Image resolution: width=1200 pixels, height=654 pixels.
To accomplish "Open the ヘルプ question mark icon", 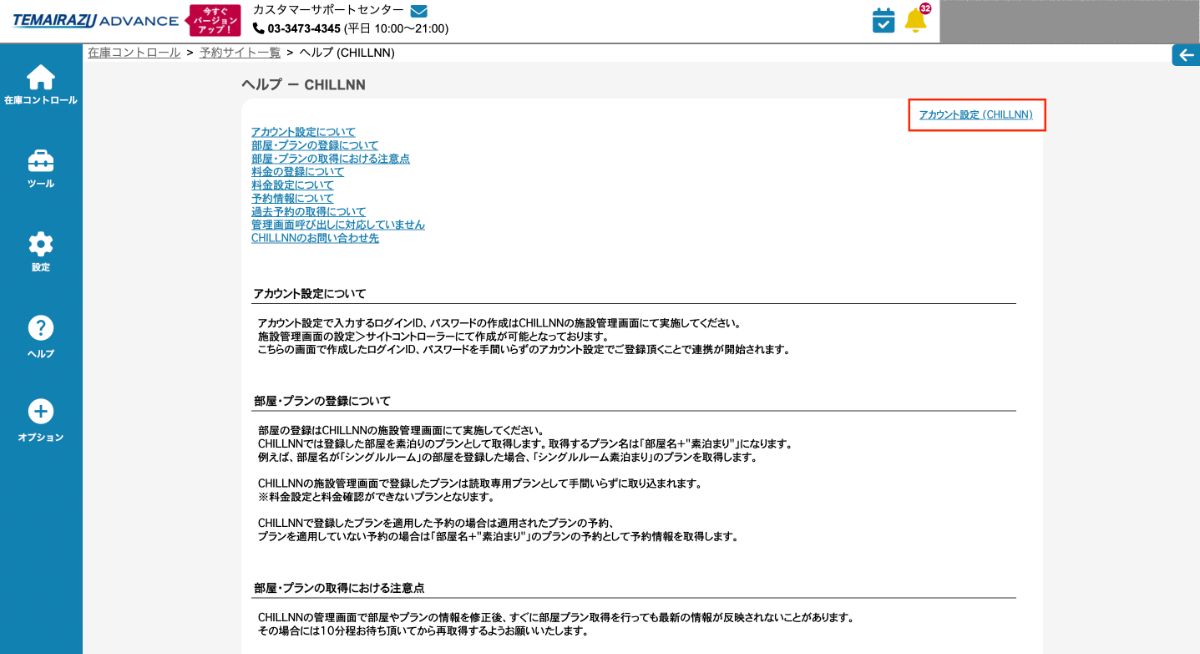I will point(40,328).
